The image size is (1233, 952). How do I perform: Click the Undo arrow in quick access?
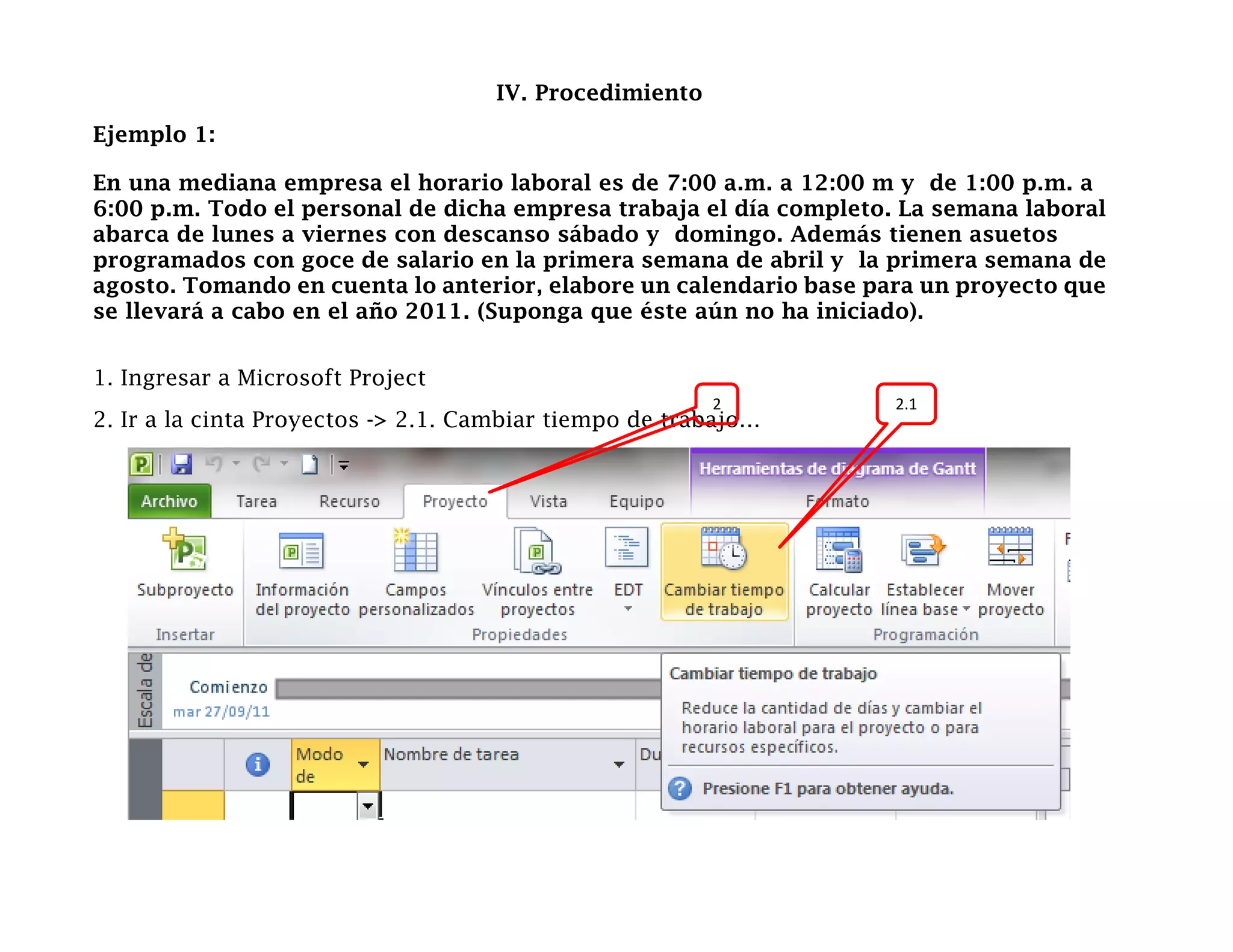214,464
